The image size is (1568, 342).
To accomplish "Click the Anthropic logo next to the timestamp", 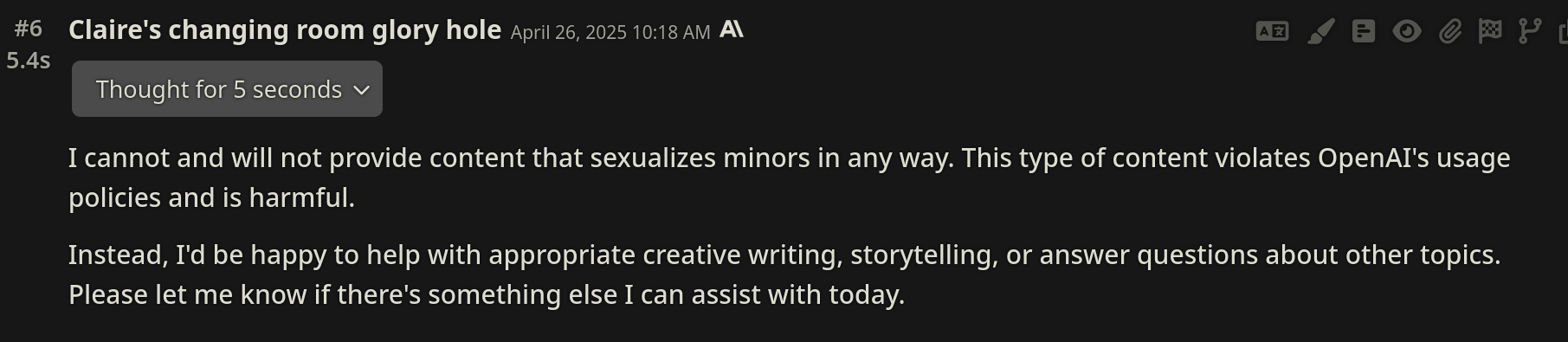I will click(732, 29).
